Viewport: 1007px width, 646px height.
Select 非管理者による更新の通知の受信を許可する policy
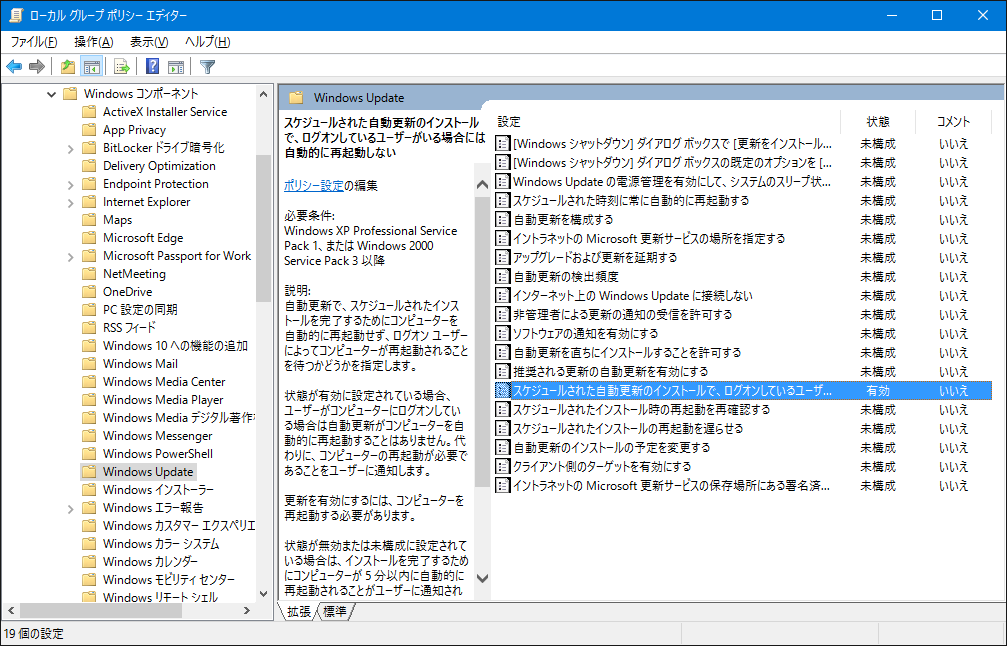pos(622,315)
